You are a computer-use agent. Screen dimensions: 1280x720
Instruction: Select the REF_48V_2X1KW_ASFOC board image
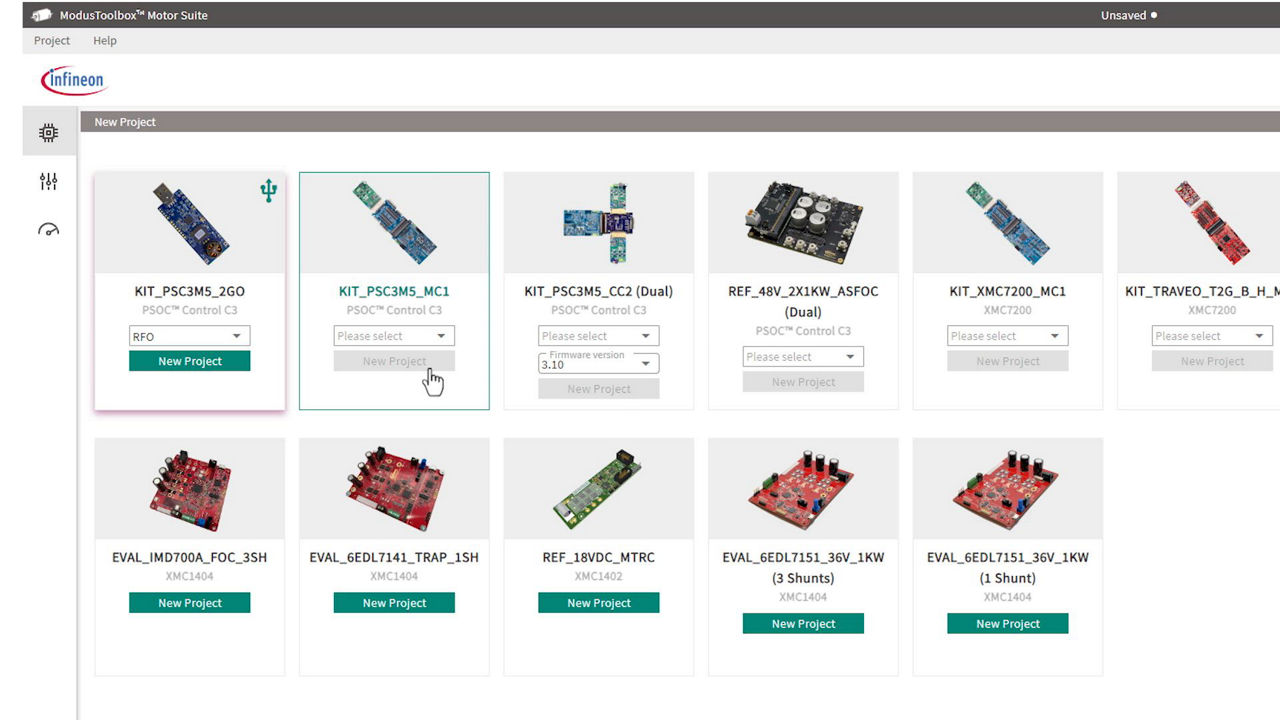803,223
